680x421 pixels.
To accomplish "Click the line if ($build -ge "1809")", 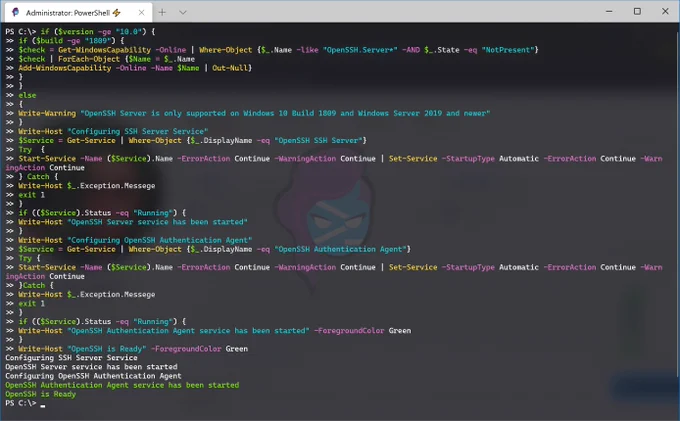I will point(65,41).
